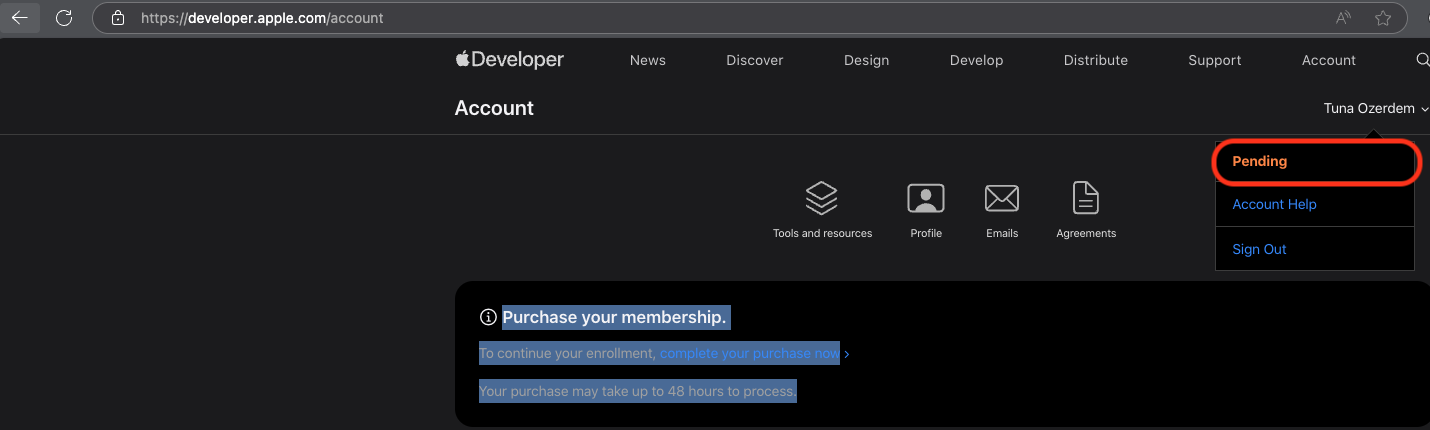The height and width of the screenshot is (430, 1430).
Task: Choose Account Help from dropdown menu
Action: pos(1273,204)
